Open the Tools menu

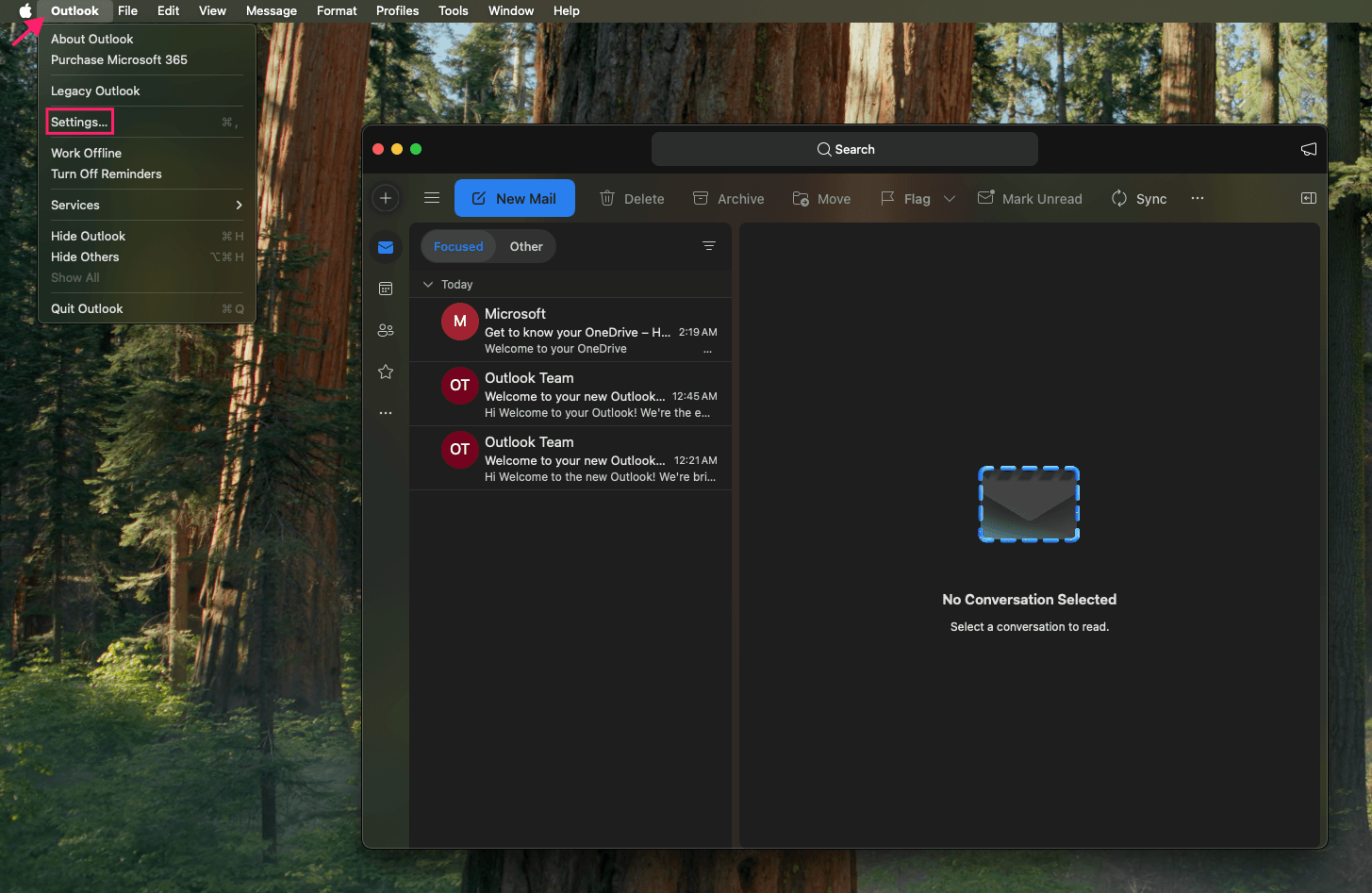[453, 10]
